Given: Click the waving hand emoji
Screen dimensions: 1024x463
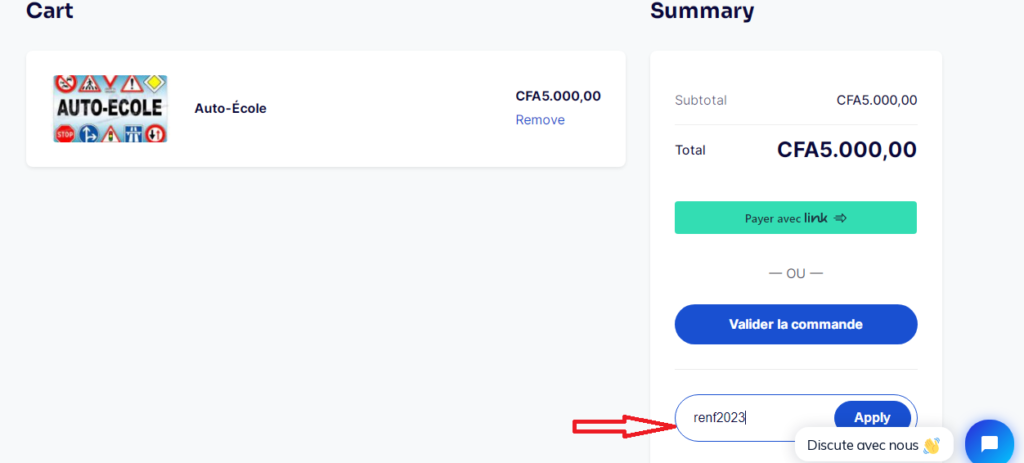Looking at the screenshot, I should point(931,445).
